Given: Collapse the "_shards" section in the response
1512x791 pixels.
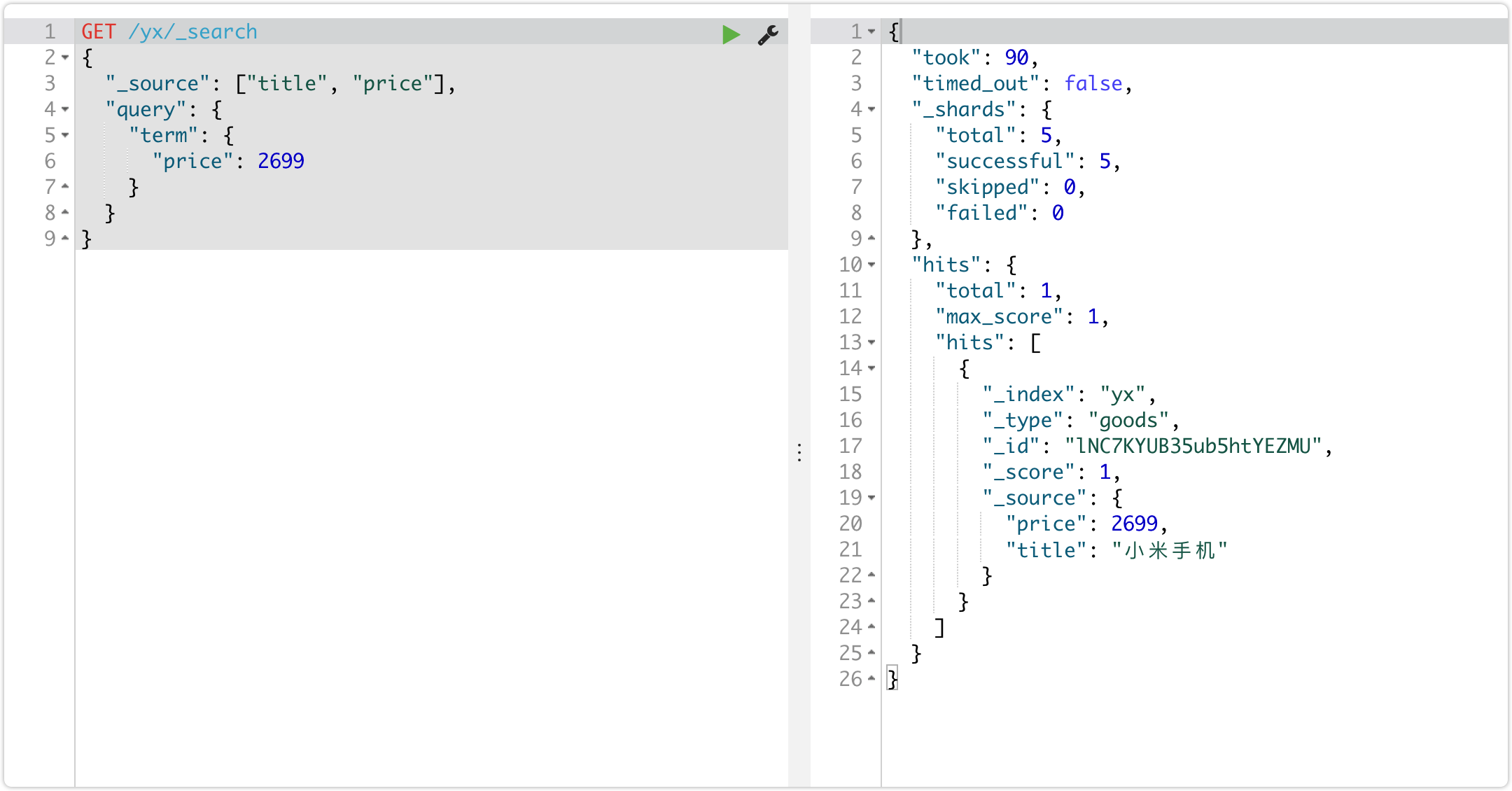Looking at the screenshot, I should tap(870, 109).
